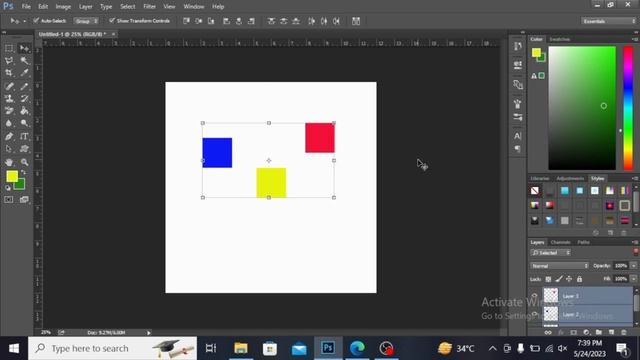Open the Color panel flyout menu
The height and width of the screenshot is (360, 640).
[x=635, y=39]
